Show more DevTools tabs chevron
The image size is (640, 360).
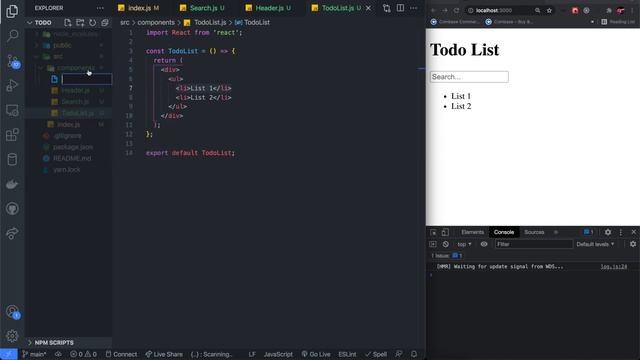pos(556,232)
